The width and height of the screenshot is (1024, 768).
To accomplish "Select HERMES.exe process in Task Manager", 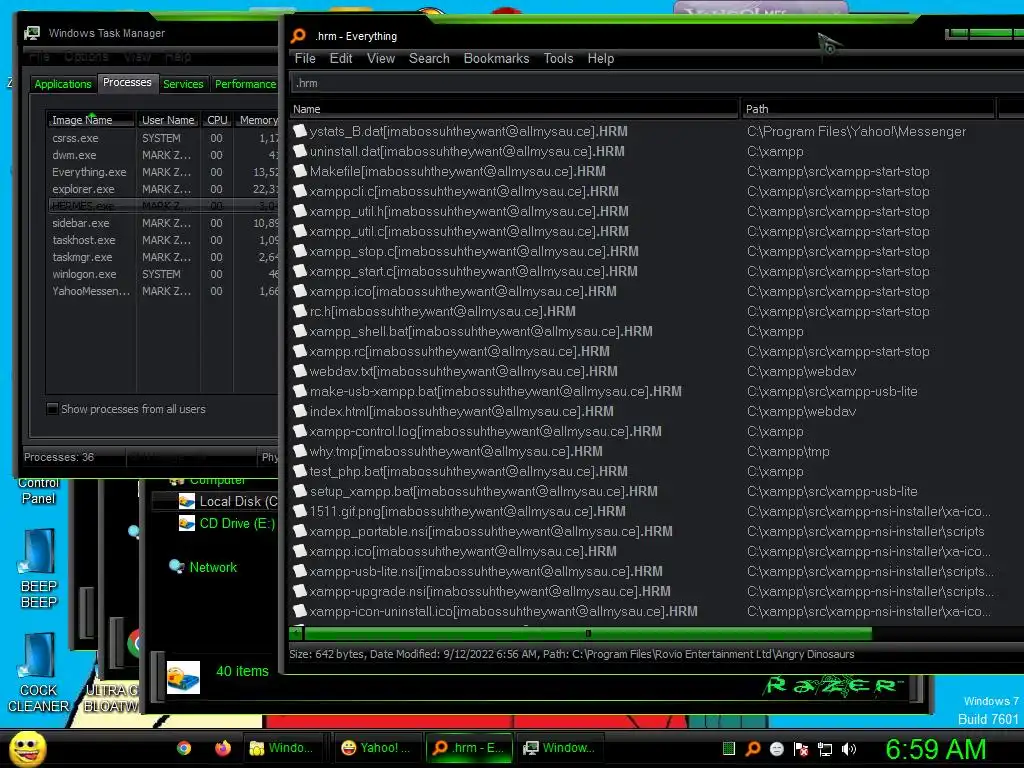I will (163, 206).
